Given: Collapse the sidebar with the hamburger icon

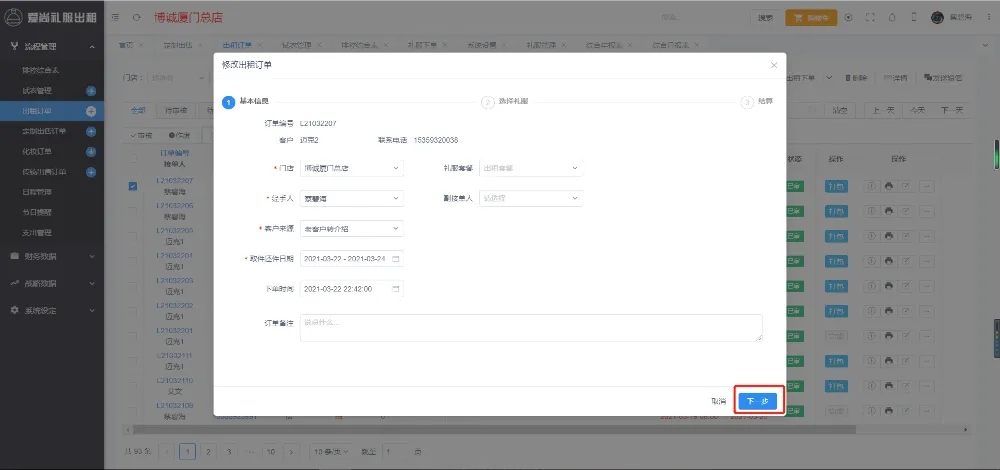Looking at the screenshot, I should tap(116, 17).
